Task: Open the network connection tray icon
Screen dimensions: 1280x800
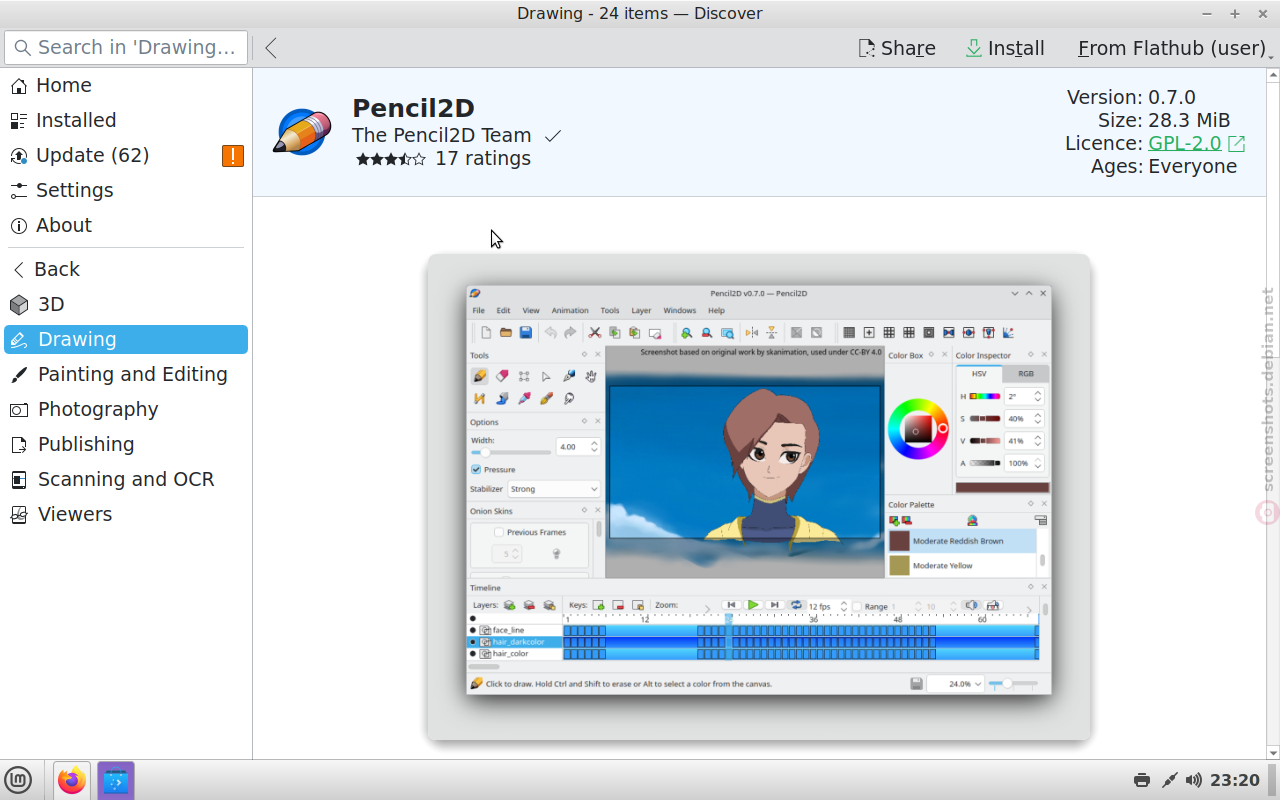Action: coord(1168,780)
